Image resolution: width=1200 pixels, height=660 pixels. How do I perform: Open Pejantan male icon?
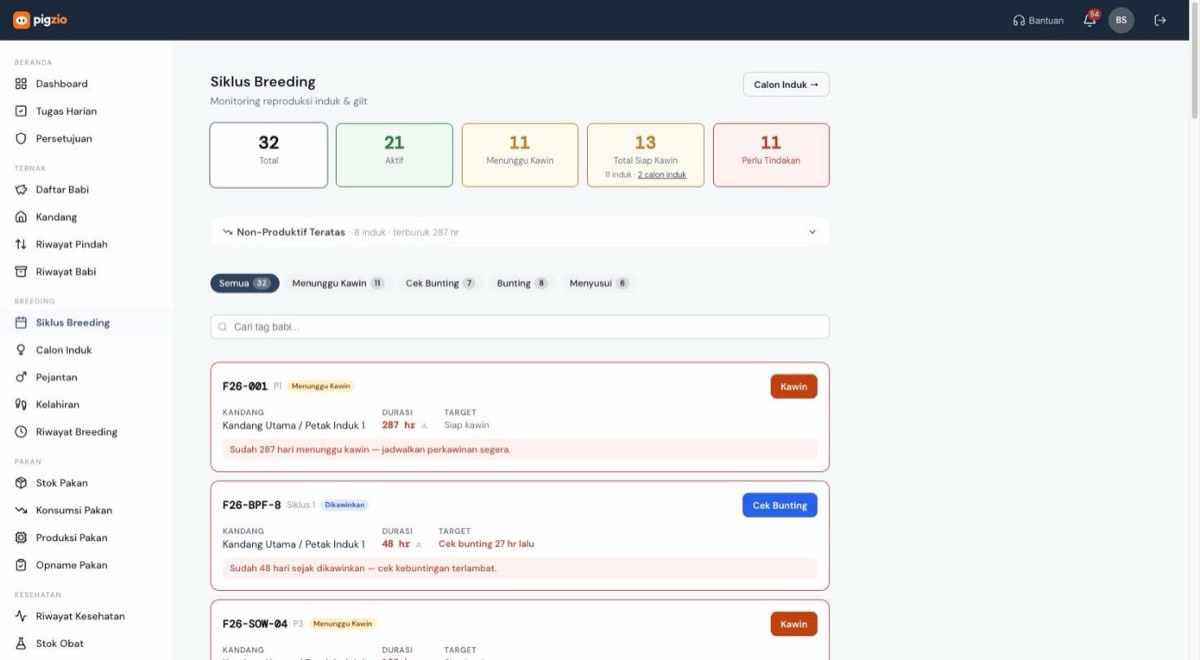[x=21, y=378]
